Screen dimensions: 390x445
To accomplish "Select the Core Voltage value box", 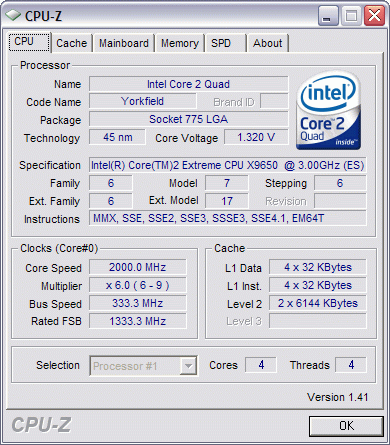I will (x=256, y=137).
